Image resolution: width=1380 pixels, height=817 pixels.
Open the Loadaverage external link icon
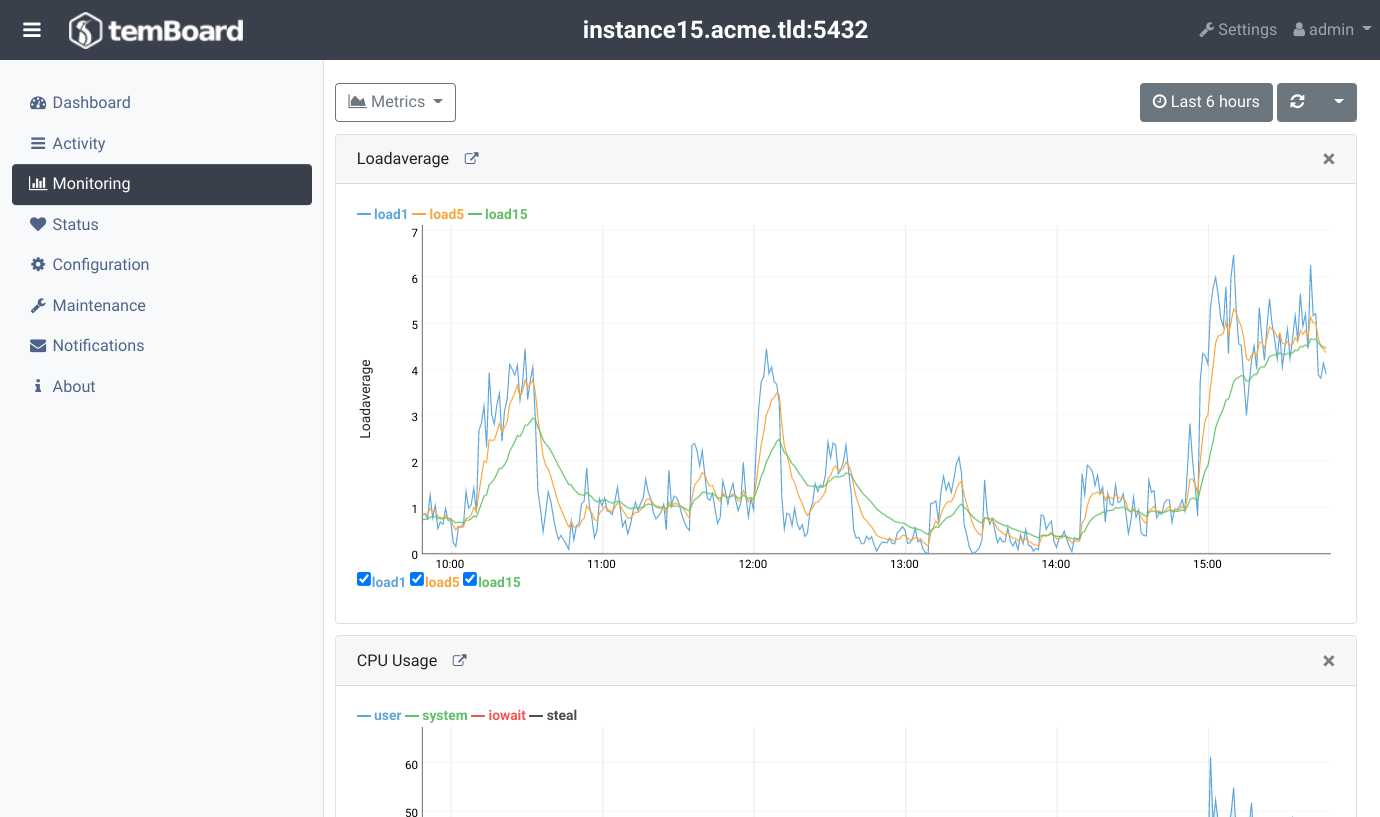pos(471,158)
